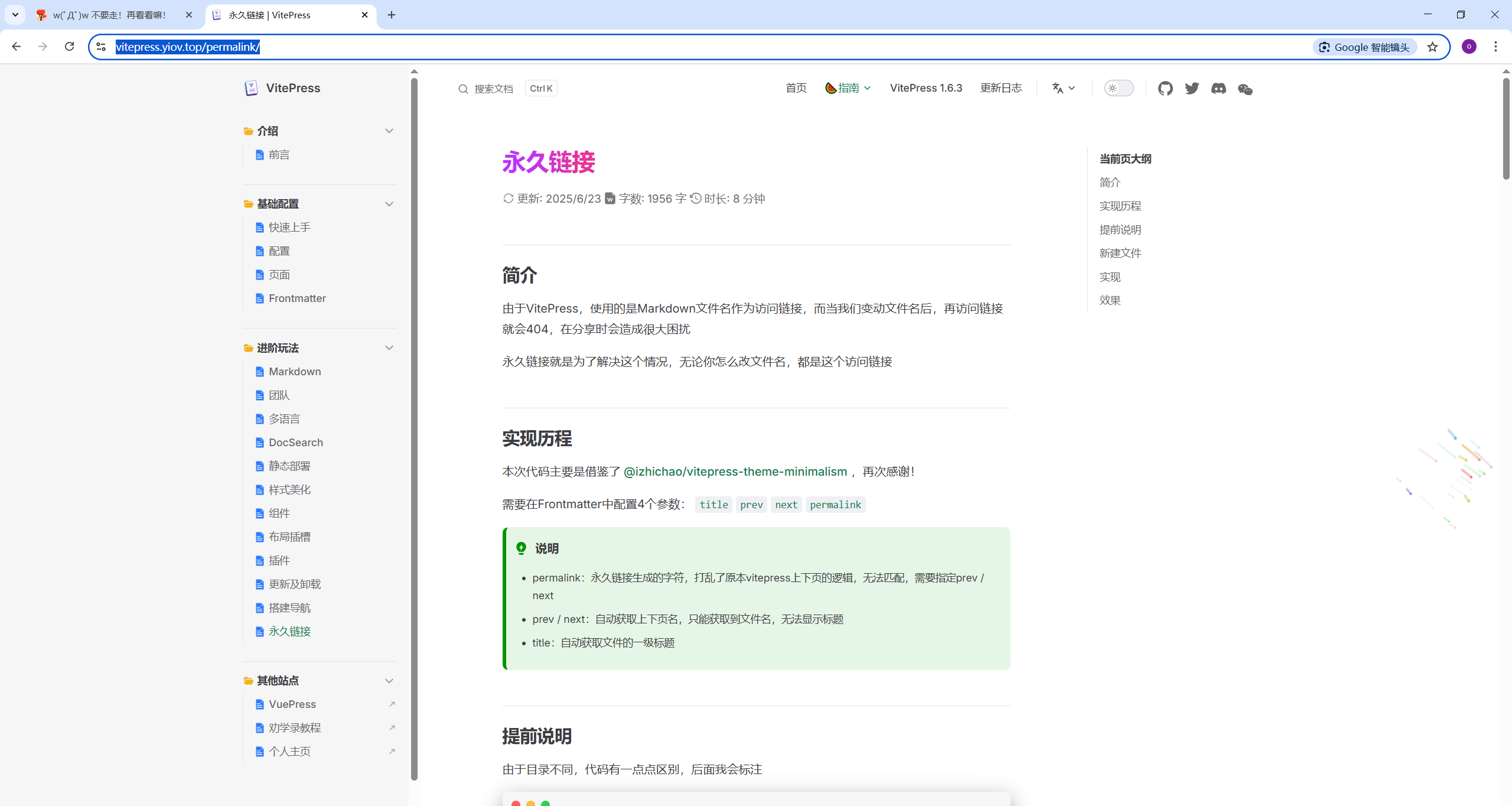Open the GitHub icon link
The image size is (1512, 806).
coord(1165,89)
